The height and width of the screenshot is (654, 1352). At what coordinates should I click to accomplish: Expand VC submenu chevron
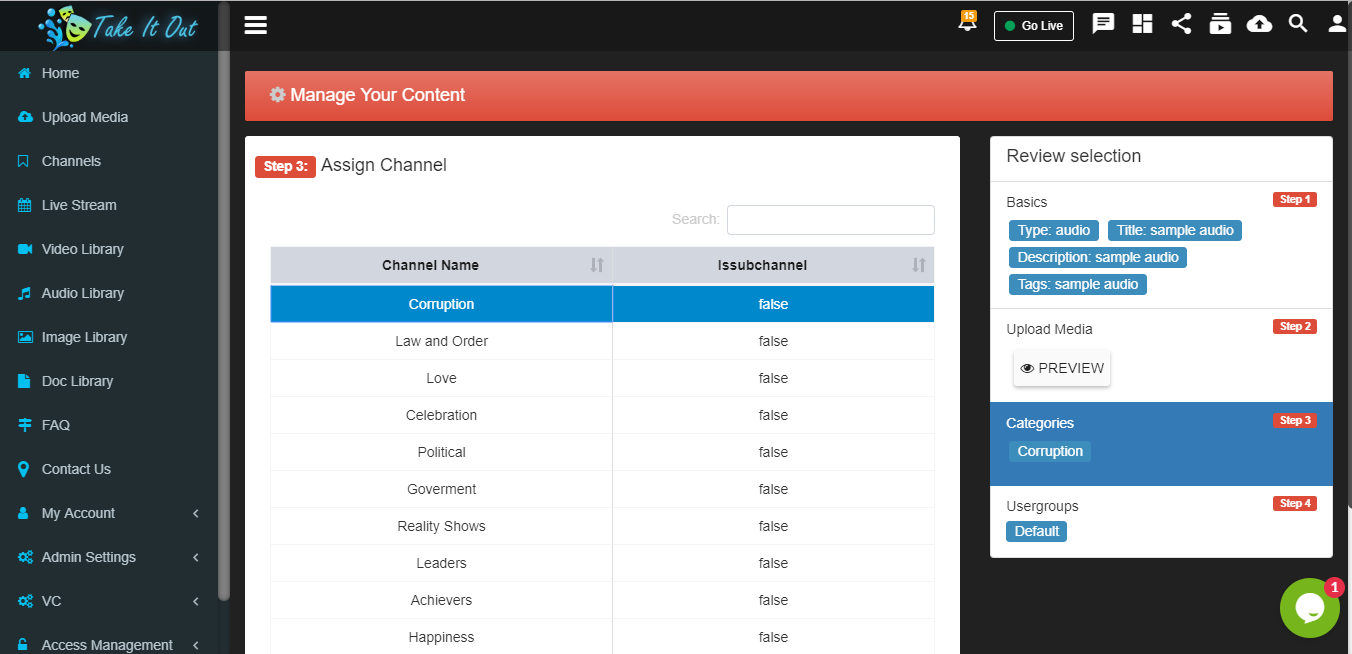[196, 601]
